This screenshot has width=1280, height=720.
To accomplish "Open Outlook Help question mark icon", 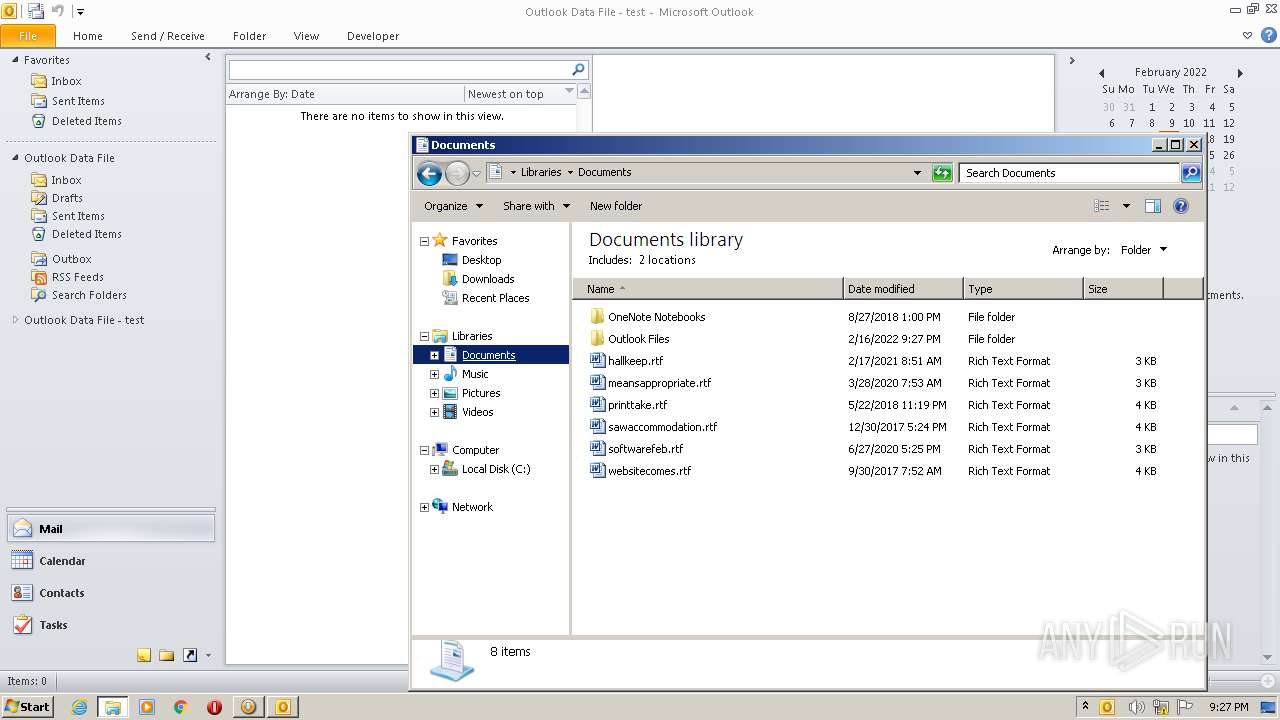I will point(1268,35).
